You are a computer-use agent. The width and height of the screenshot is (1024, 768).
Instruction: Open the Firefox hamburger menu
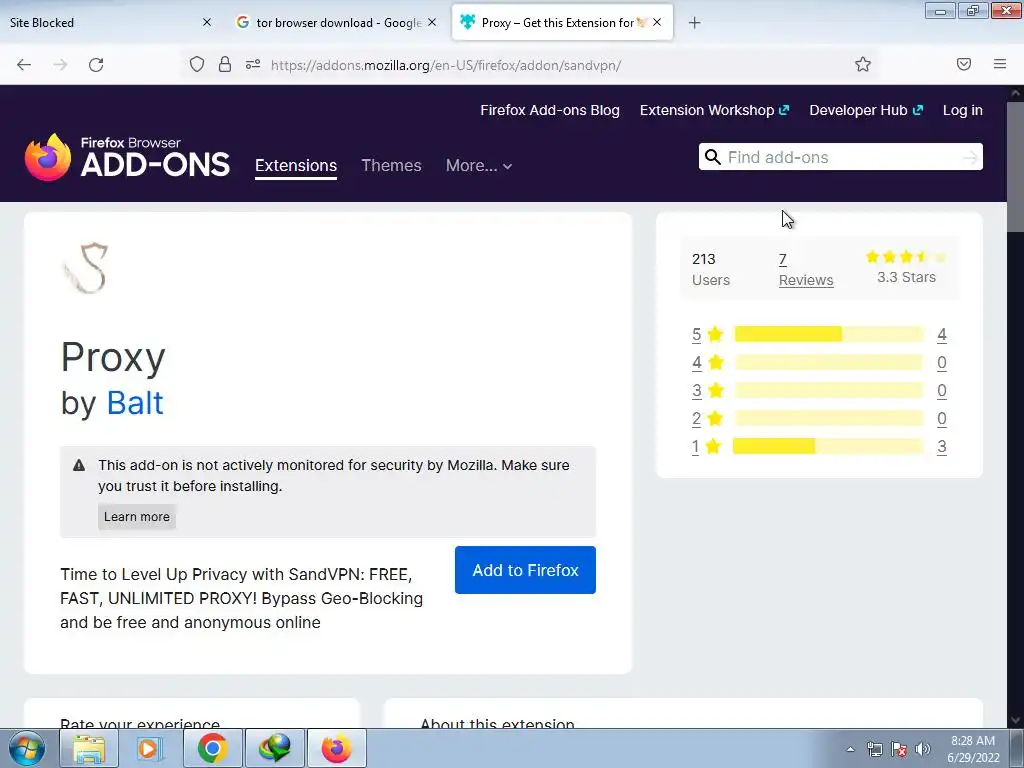[1000, 64]
